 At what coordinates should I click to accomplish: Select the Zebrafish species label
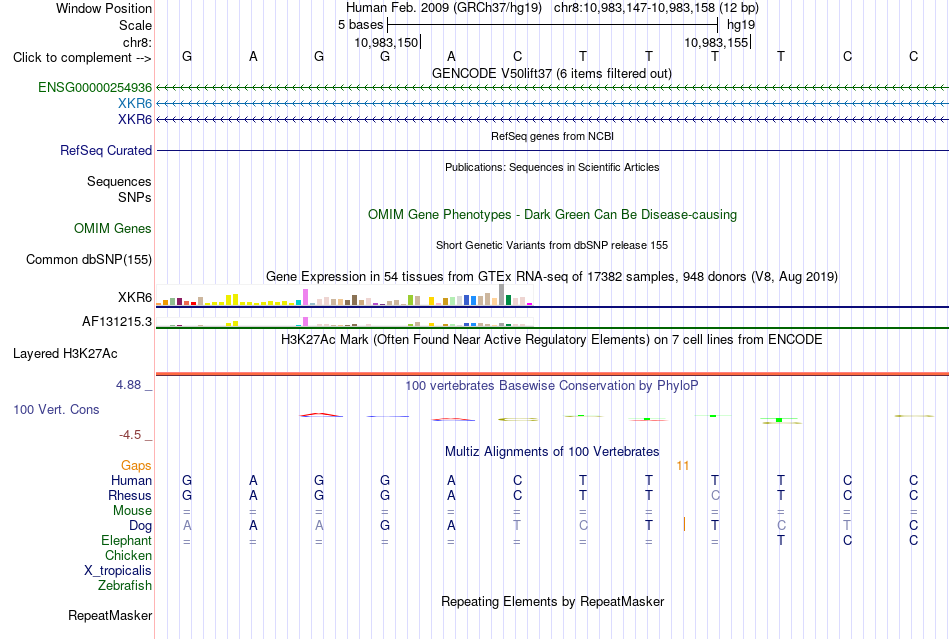pos(125,585)
